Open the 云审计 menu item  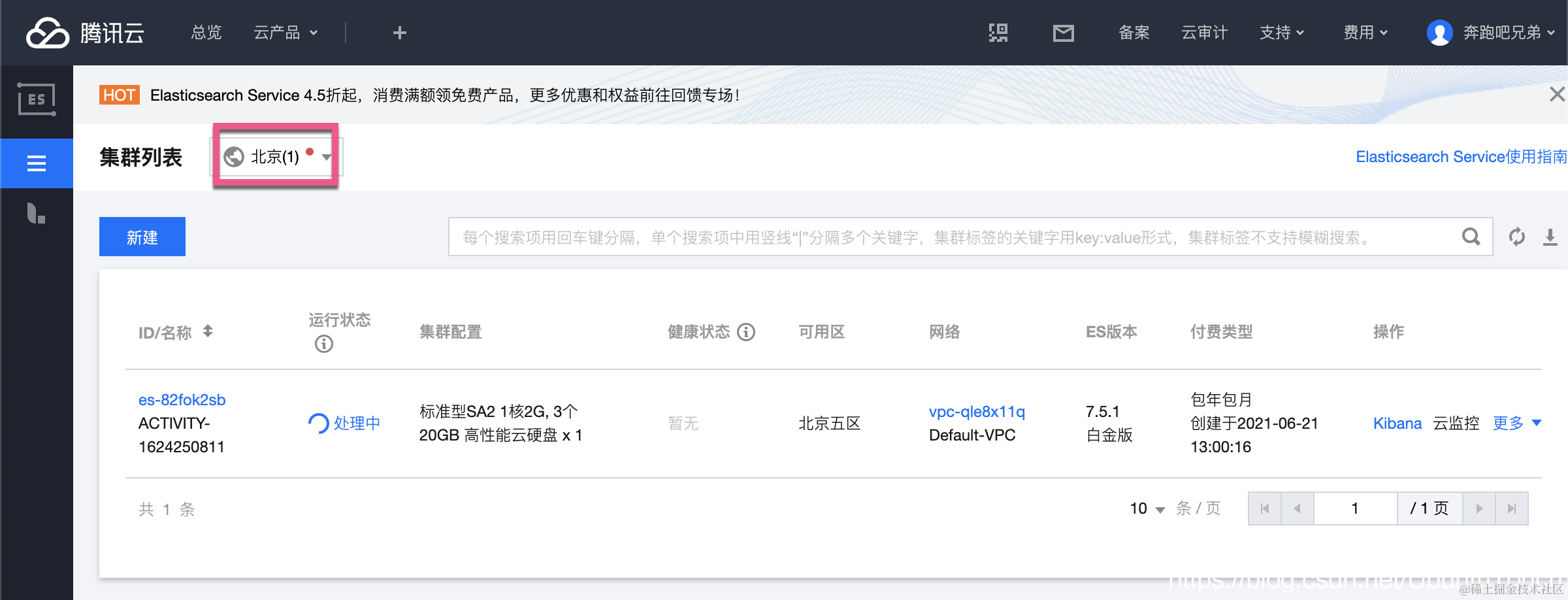[1205, 33]
